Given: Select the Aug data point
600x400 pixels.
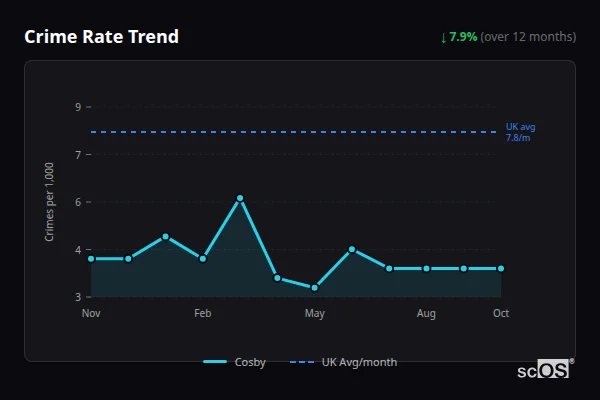Looking at the screenshot, I should point(426,269).
